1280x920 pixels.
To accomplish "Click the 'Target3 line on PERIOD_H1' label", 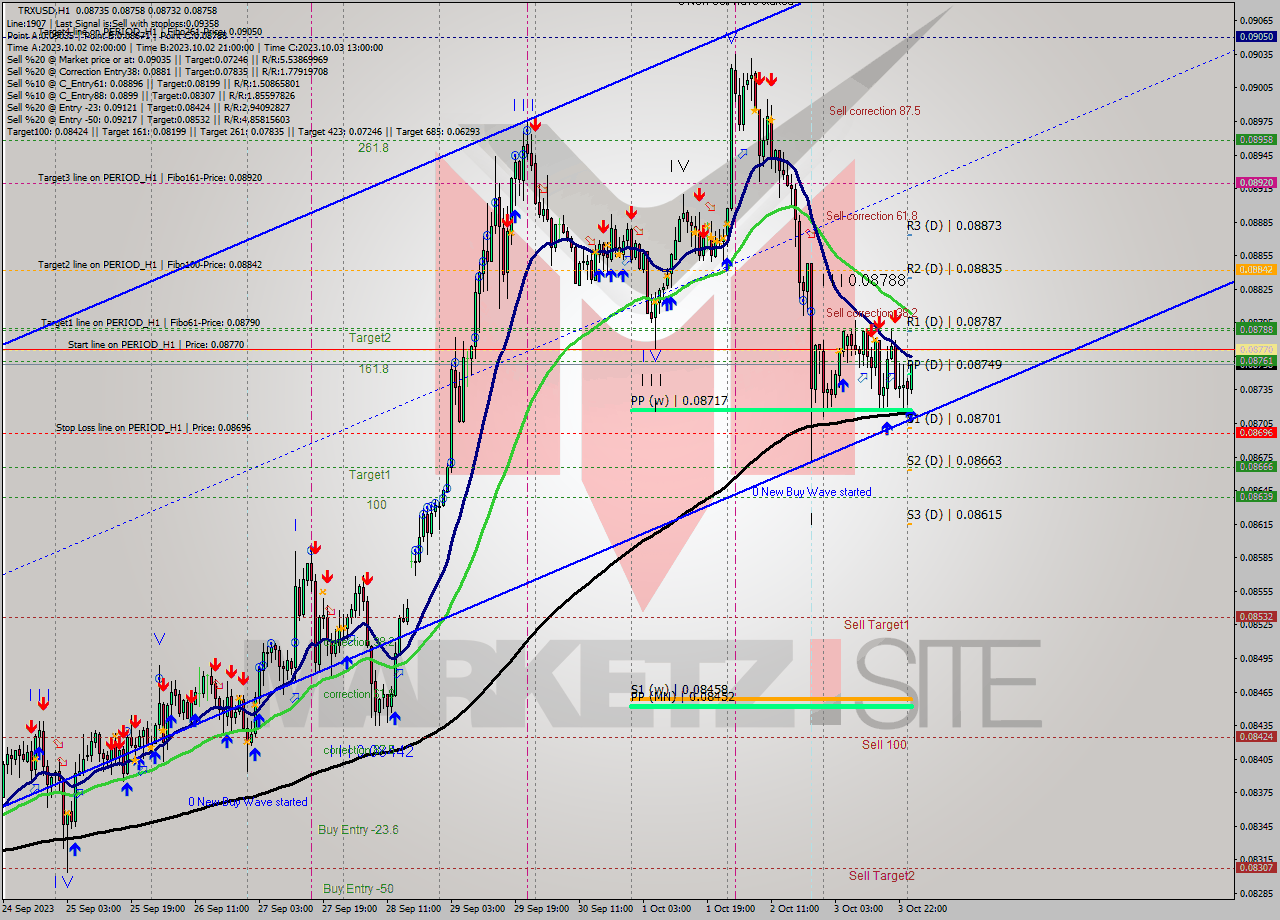I will coord(150,177).
